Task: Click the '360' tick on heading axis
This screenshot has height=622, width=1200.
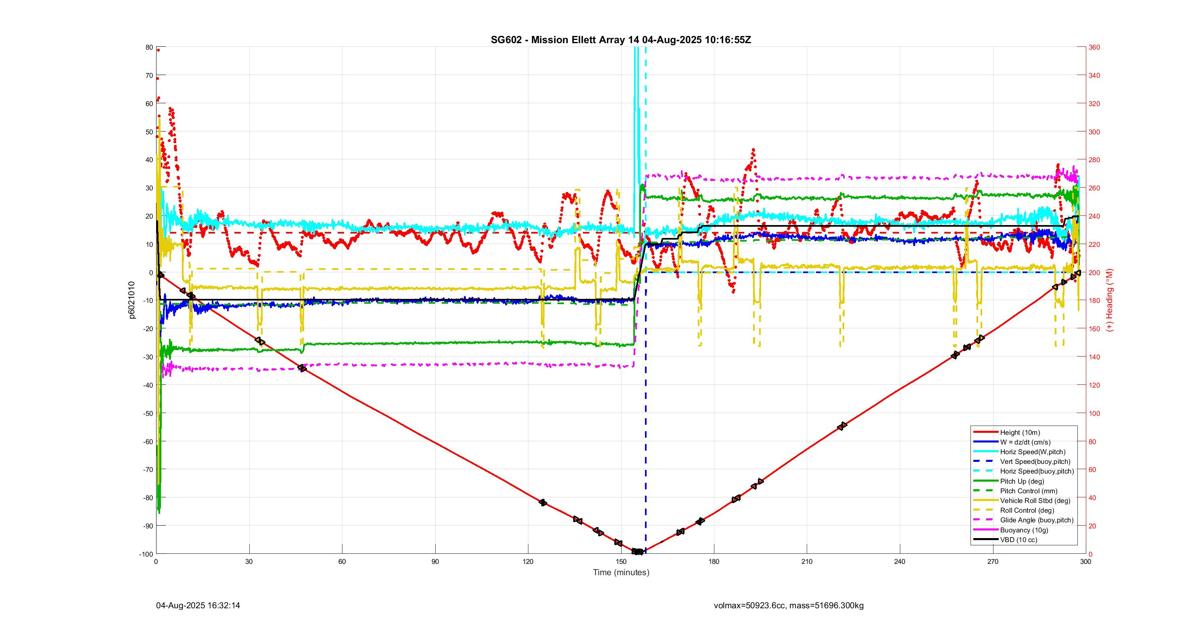Action: tap(1094, 48)
